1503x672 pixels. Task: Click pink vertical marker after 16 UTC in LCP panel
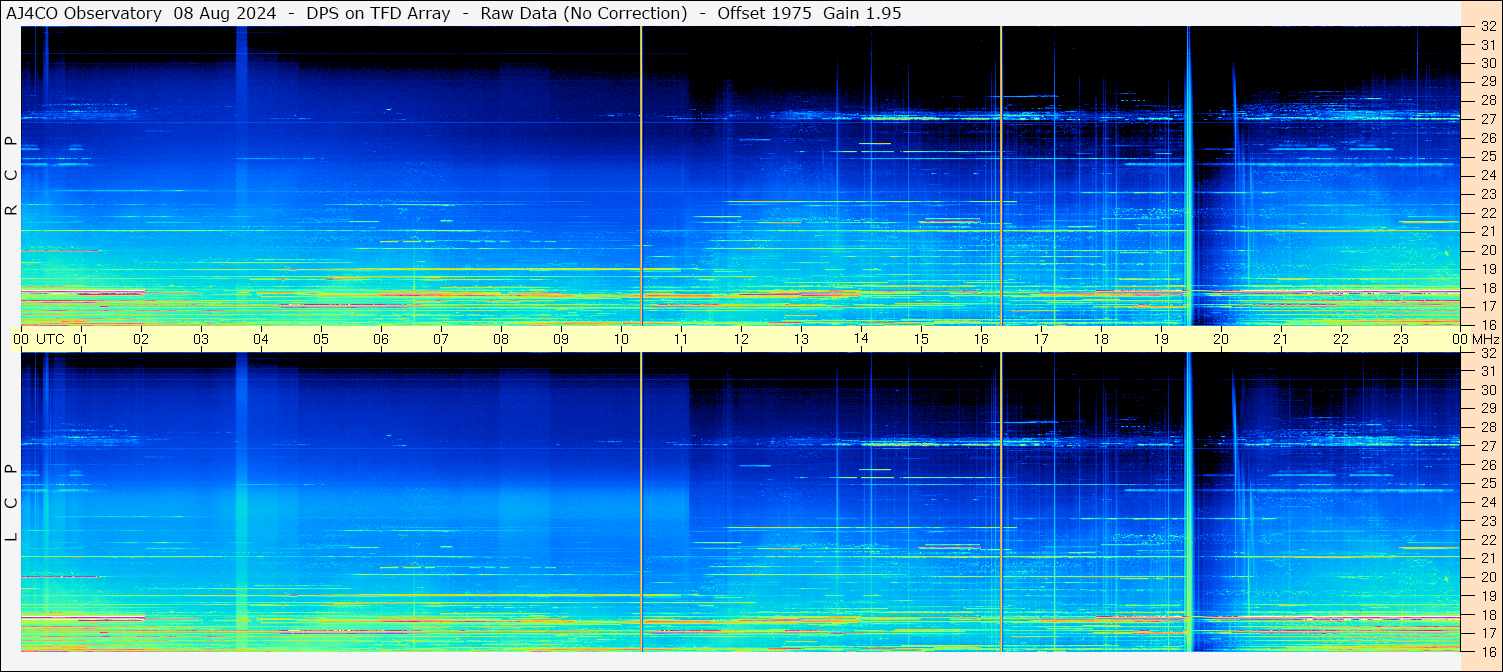(x=1001, y=502)
